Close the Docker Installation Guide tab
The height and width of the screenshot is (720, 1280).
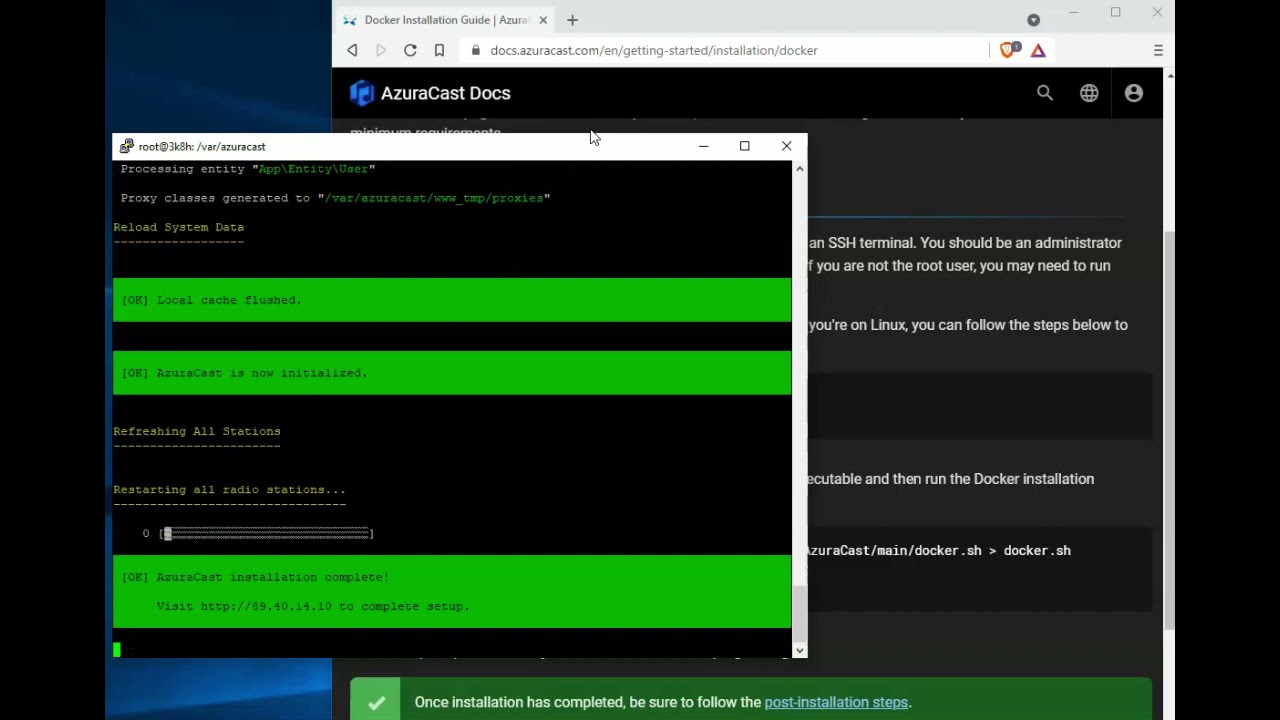click(543, 20)
